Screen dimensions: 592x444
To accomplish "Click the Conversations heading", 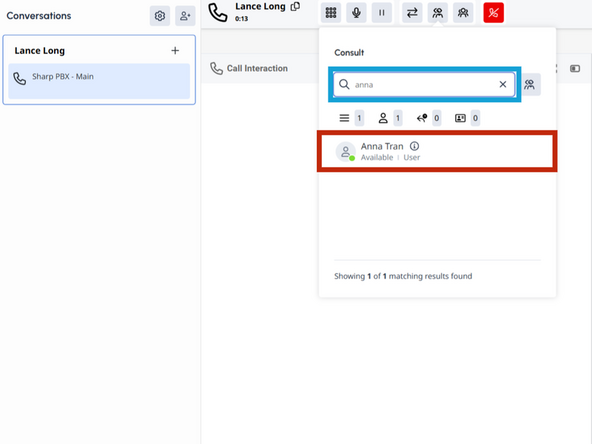I will tap(39, 16).
